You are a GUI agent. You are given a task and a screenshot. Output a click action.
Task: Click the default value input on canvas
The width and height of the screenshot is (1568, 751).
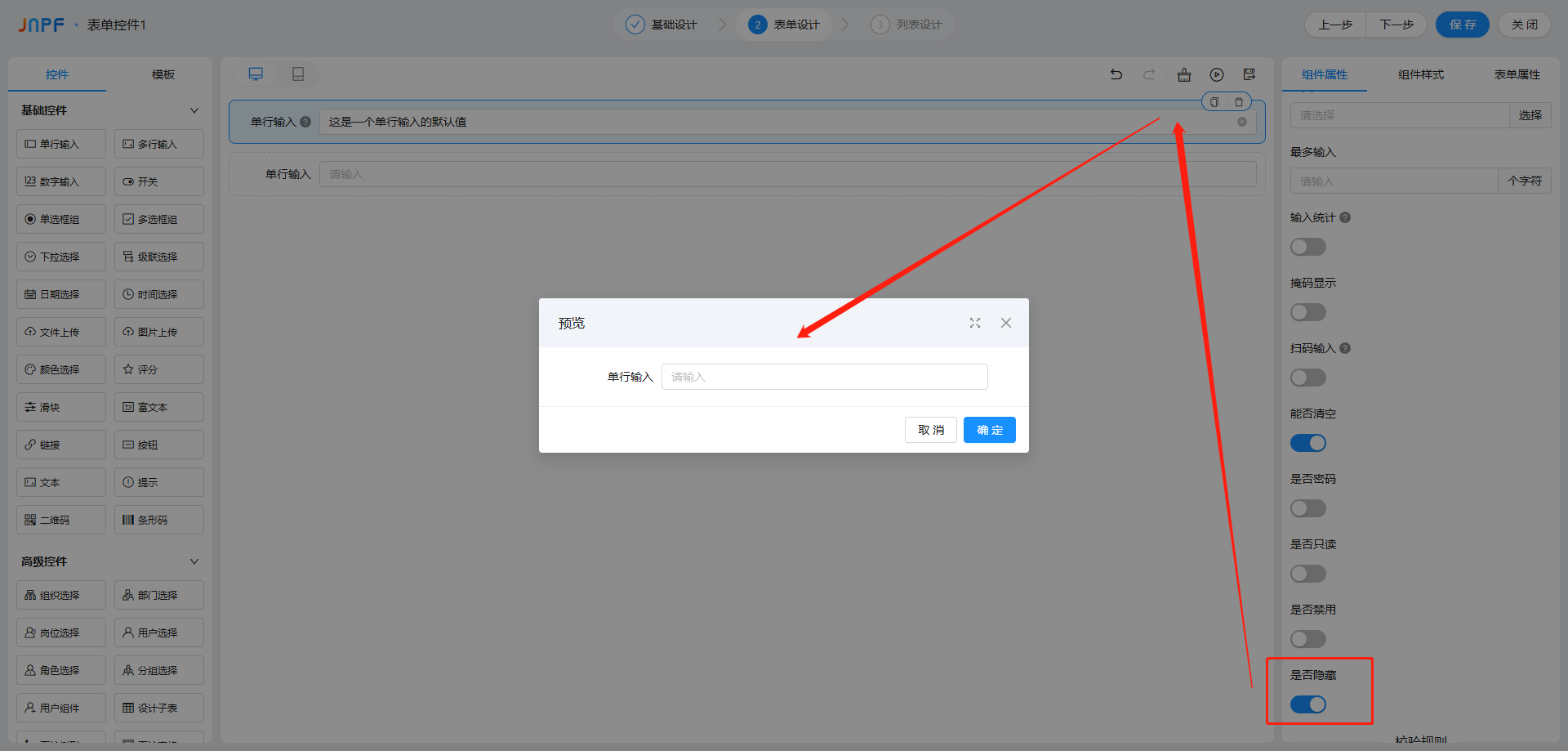pyautogui.click(x=788, y=122)
